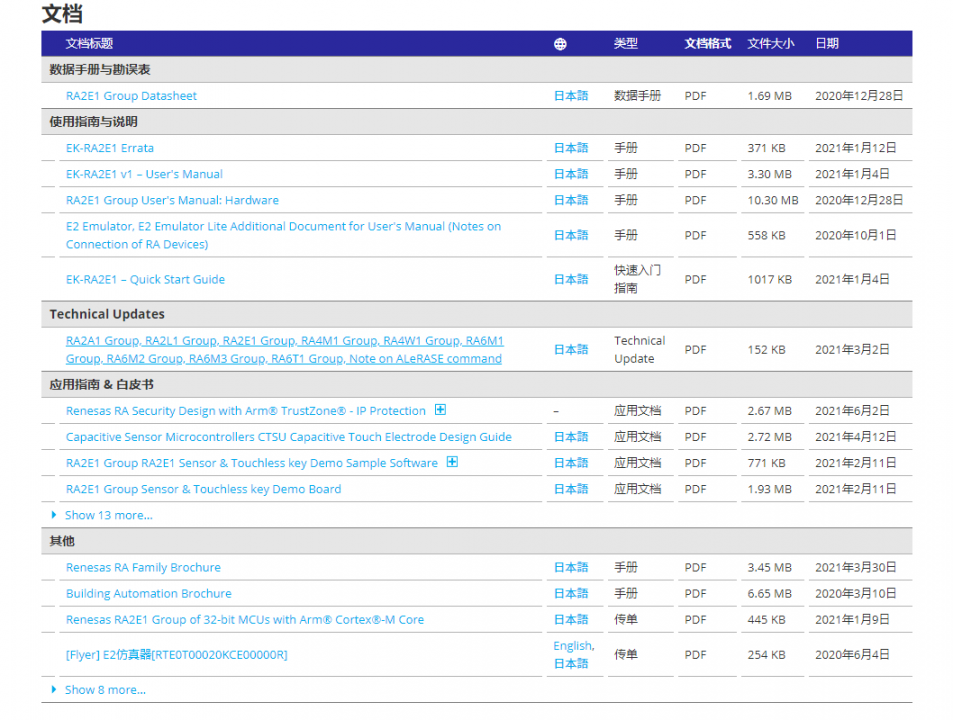Select the 其他 section heading
The image size is (953, 720).
point(62,541)
